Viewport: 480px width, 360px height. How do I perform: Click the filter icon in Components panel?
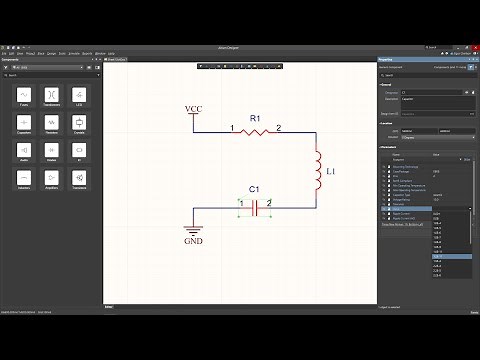click(x=5, y=67)
